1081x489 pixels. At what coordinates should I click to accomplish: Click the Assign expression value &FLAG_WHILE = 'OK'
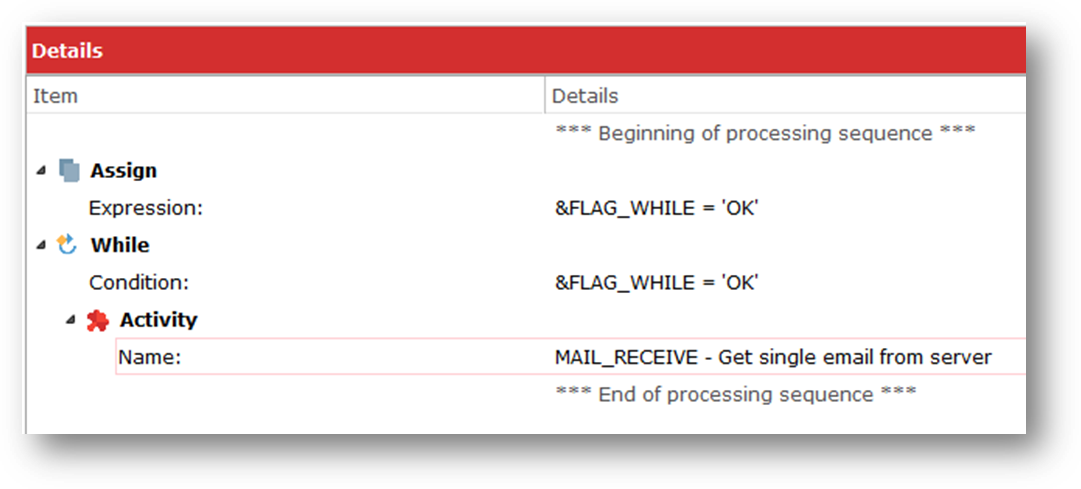656,208
